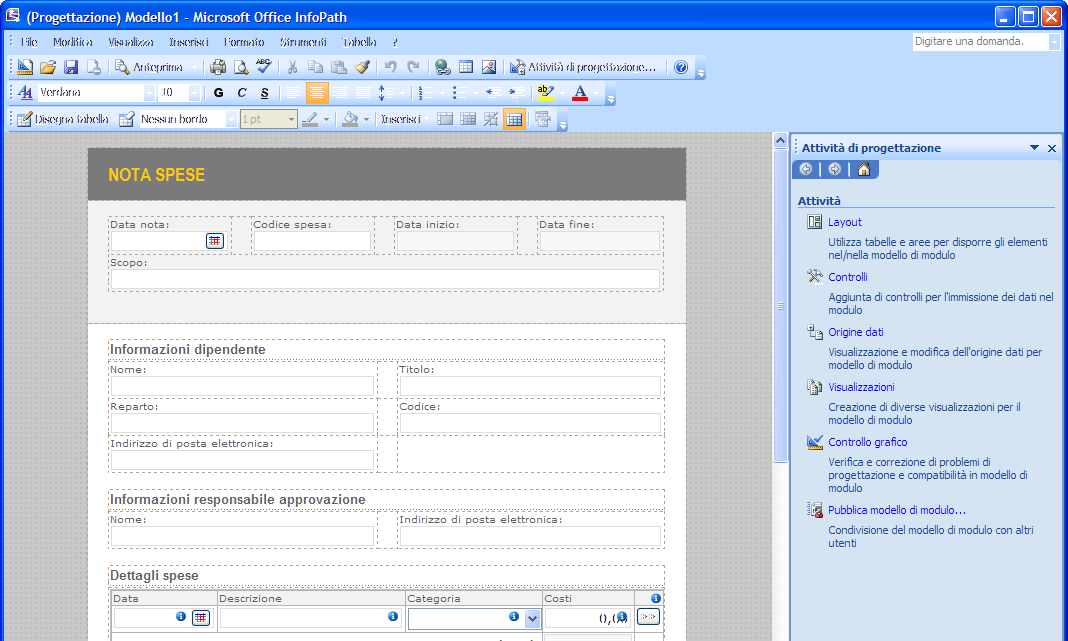Screen dimensions: 1068x641
Task: Click the Home icon in the task pane
Action: point(863,169)
